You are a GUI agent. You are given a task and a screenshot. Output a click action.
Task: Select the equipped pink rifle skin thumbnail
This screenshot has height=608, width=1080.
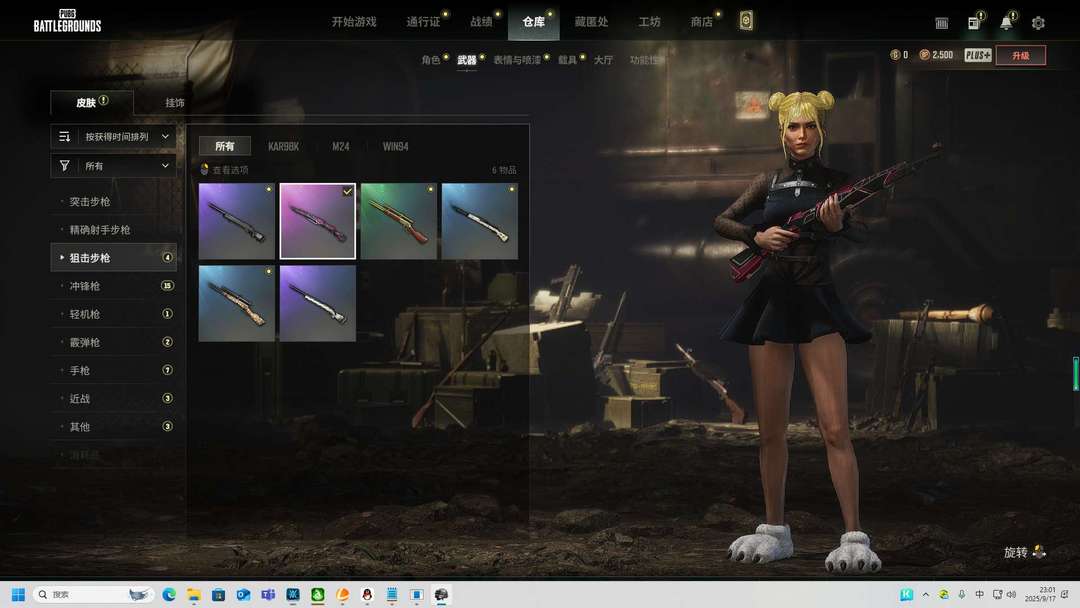coord(318,221)
